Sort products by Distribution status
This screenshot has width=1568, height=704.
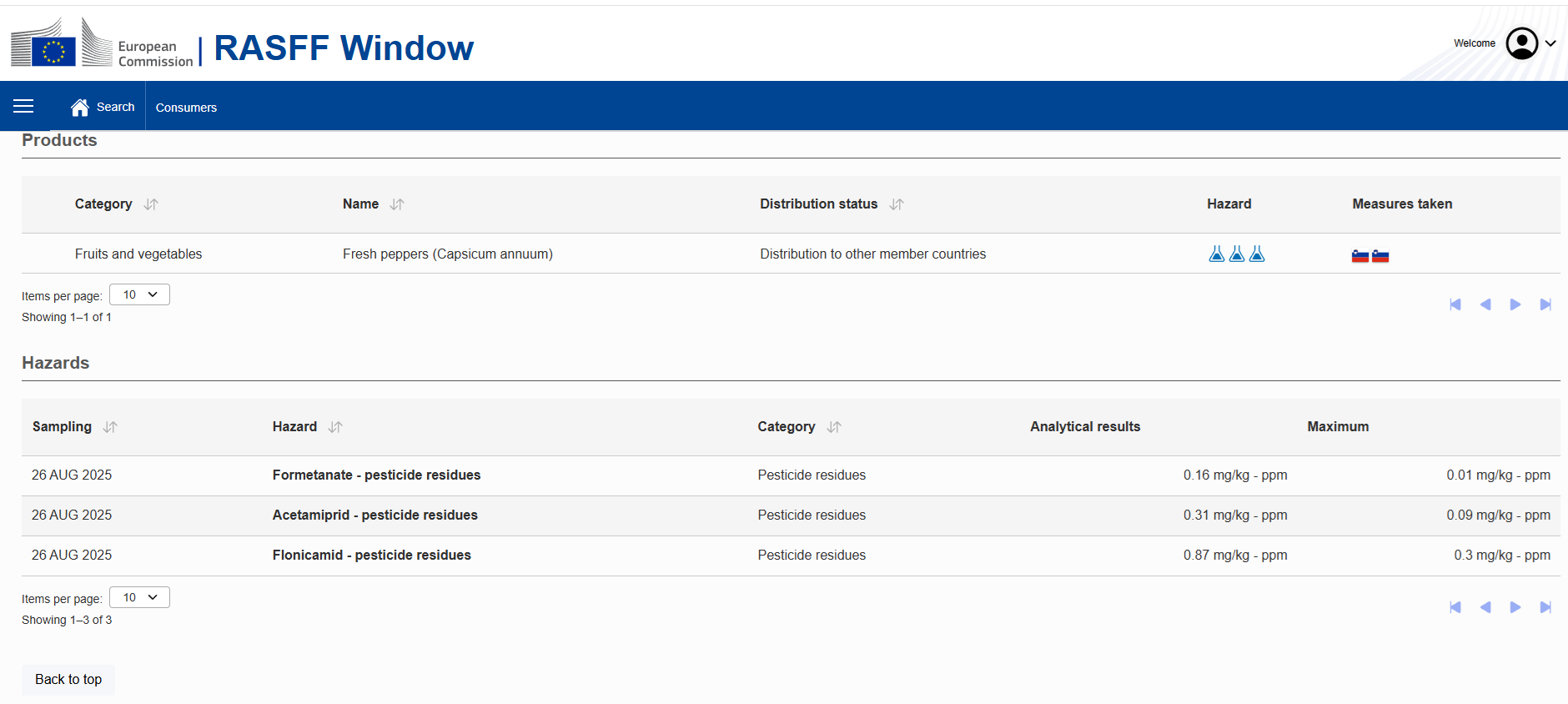pyautogui.click(x=897, y=204)
